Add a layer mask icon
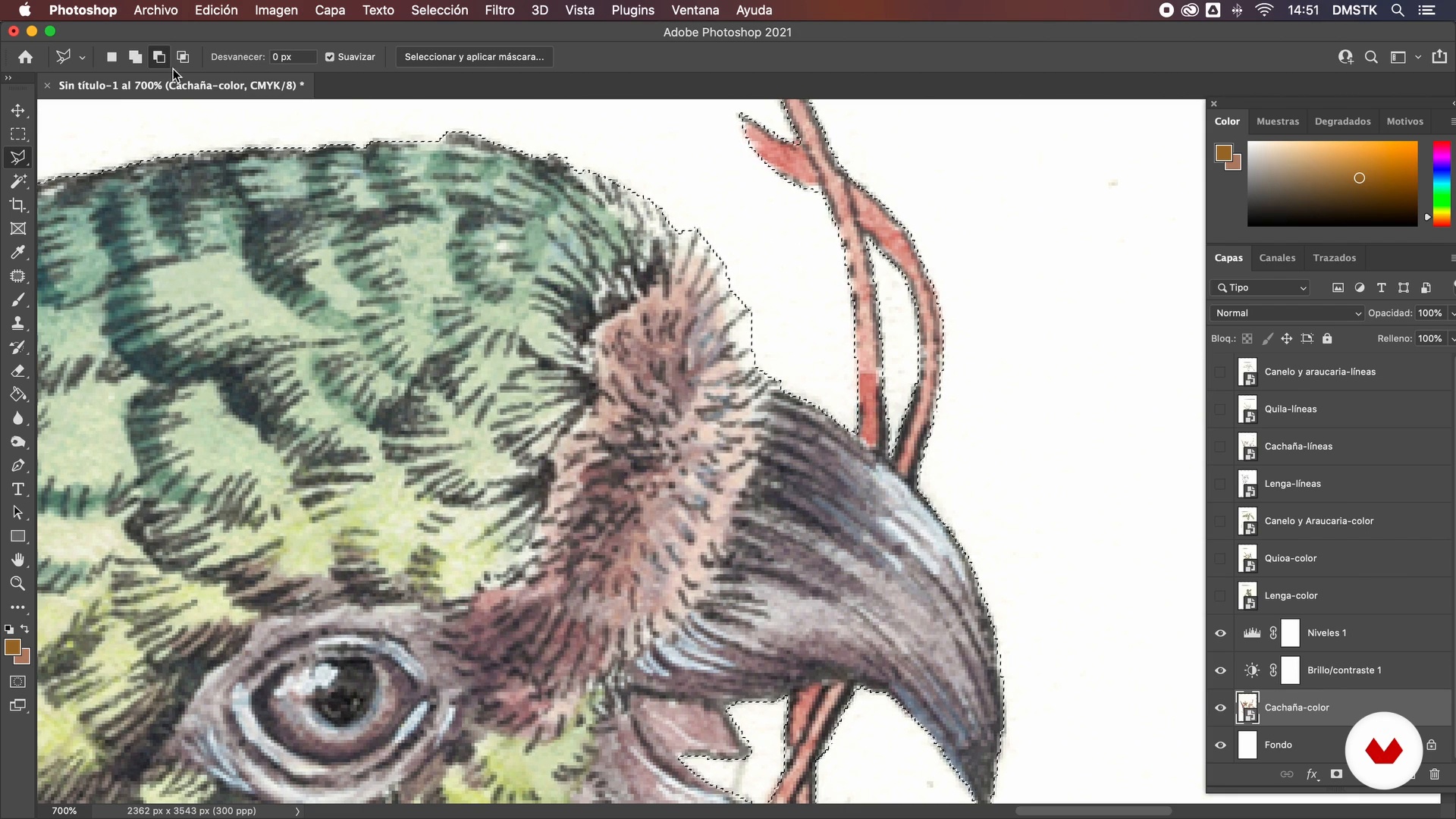 [1336, 774]
